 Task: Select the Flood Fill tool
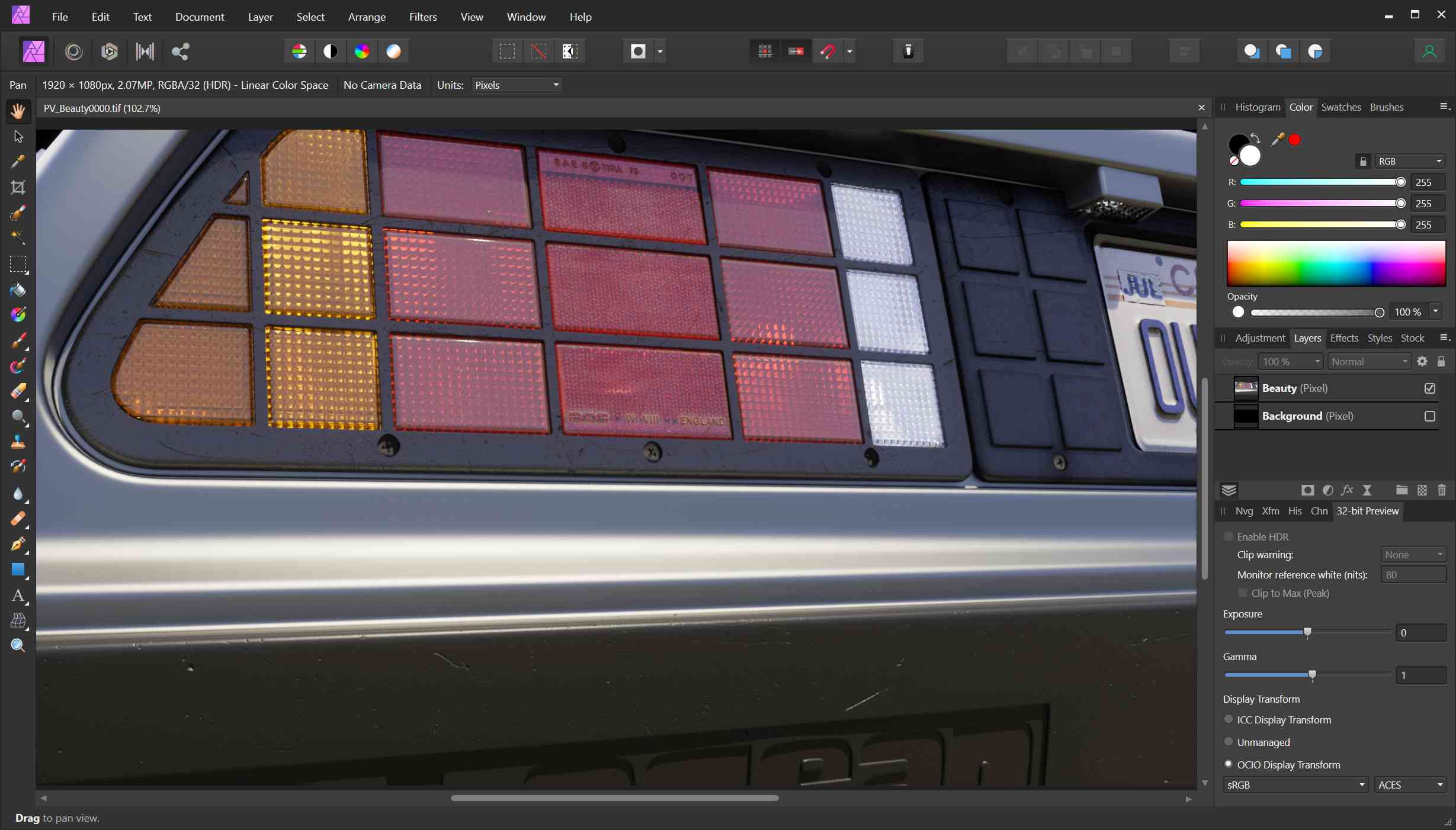[x=18, y=289]
